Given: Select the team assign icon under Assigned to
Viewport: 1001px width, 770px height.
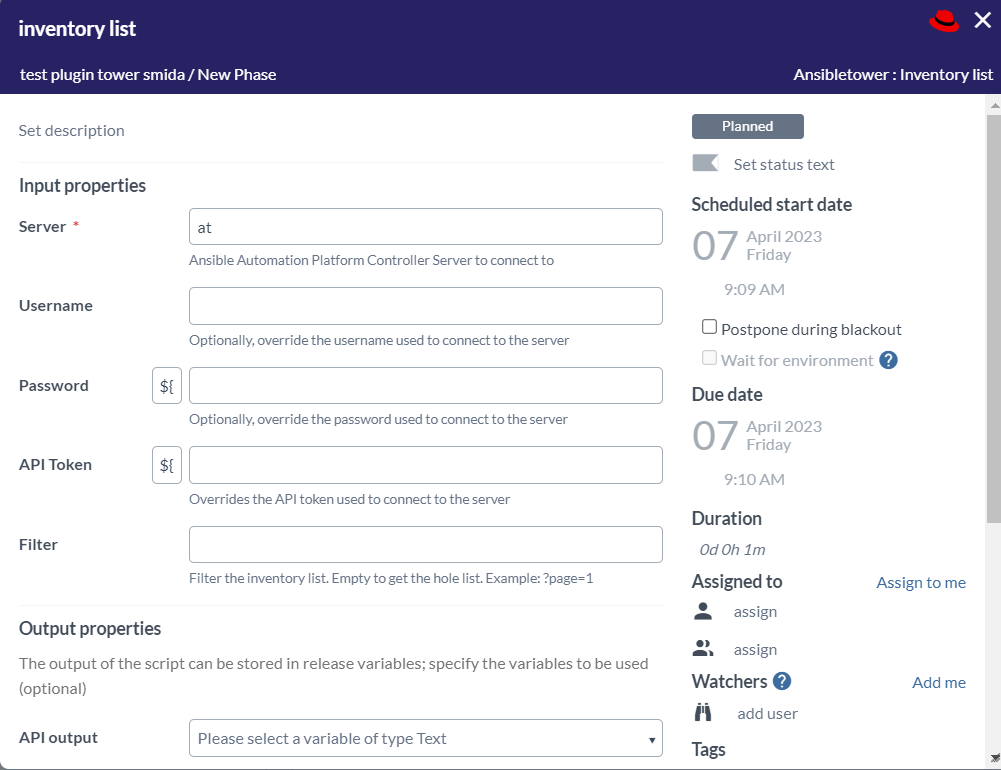Looking at the screenshot, I should (x=703, y=648).
